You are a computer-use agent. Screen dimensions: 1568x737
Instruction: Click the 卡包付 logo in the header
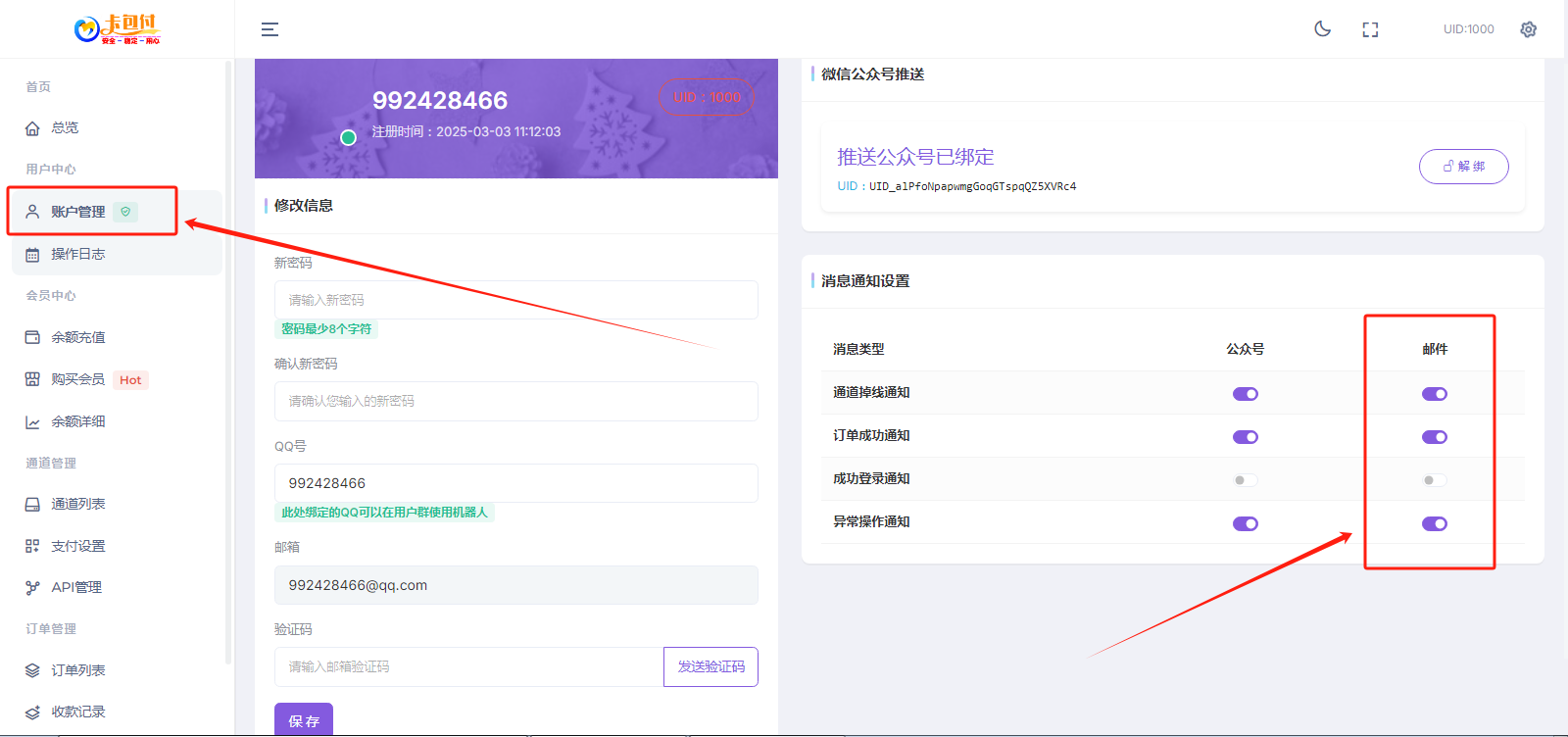coord(117,29)
